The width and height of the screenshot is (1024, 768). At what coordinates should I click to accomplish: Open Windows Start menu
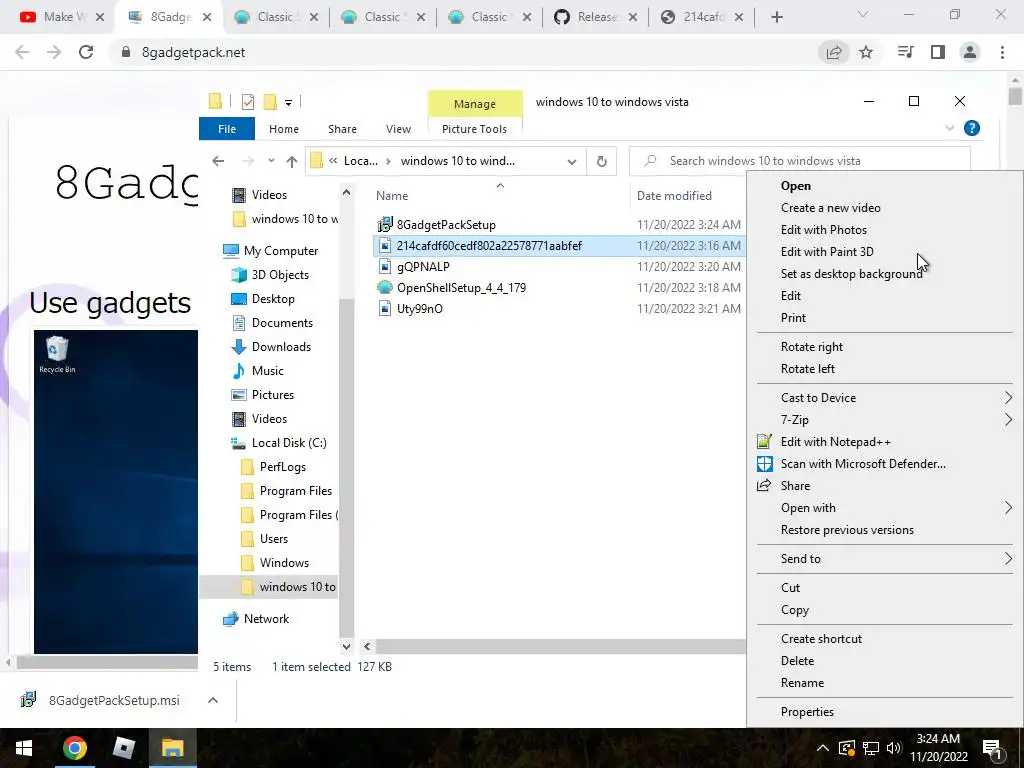[24, 748]
